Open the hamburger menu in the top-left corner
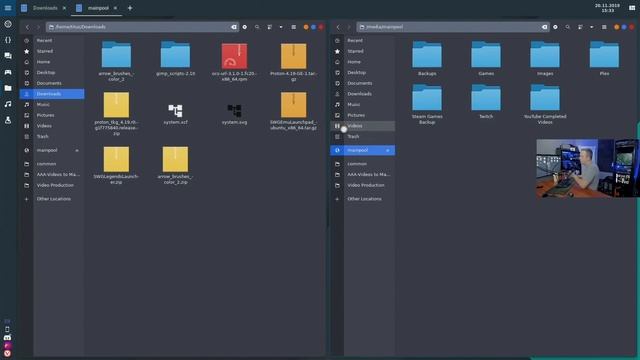This screenshot has height=360, width=640. pyautogui.click(x=8, y=8)
